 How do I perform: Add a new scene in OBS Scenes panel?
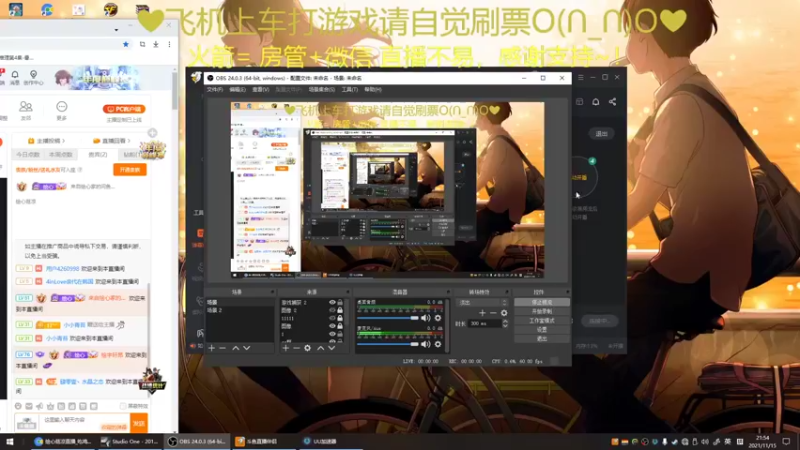(x=212, y=348)
